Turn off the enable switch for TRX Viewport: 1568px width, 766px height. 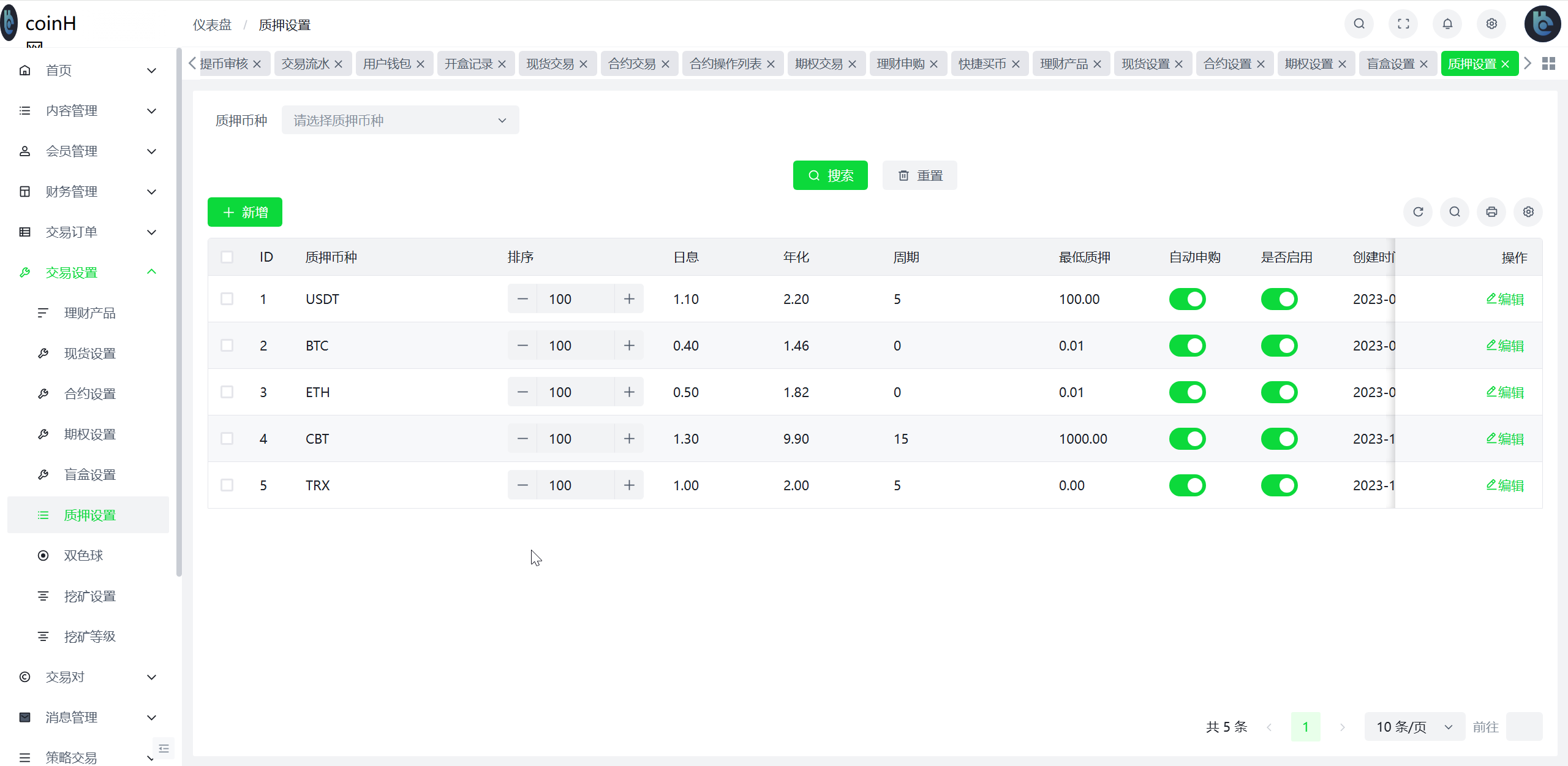pos(1280,485)
